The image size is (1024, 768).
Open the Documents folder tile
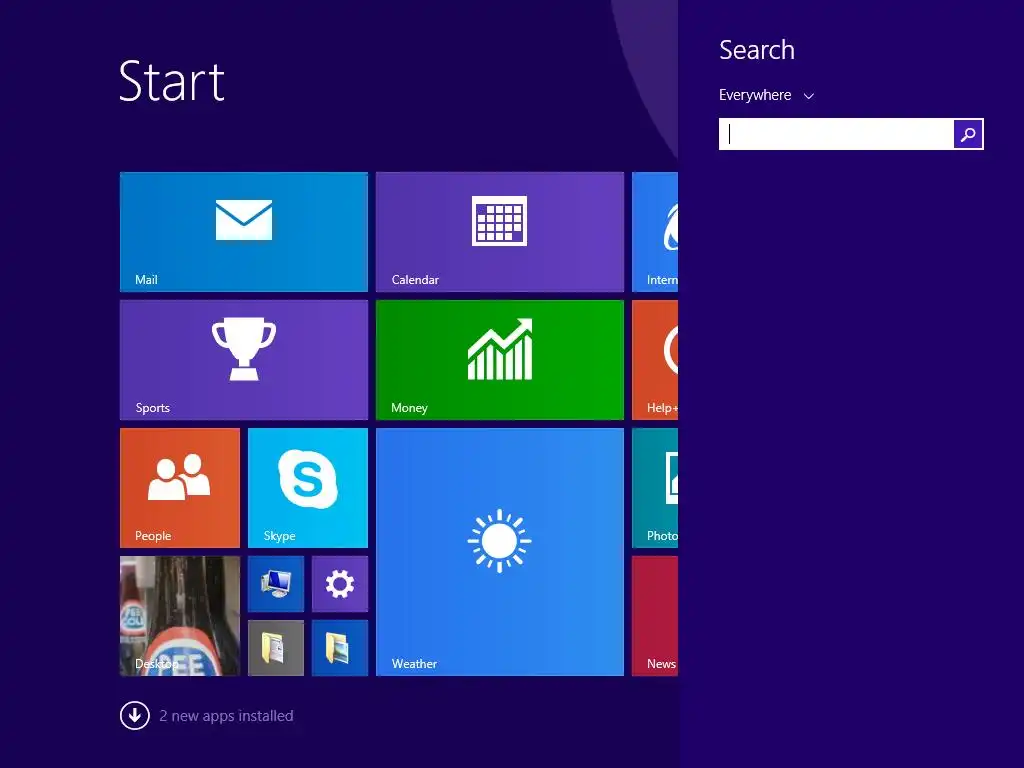276,648
